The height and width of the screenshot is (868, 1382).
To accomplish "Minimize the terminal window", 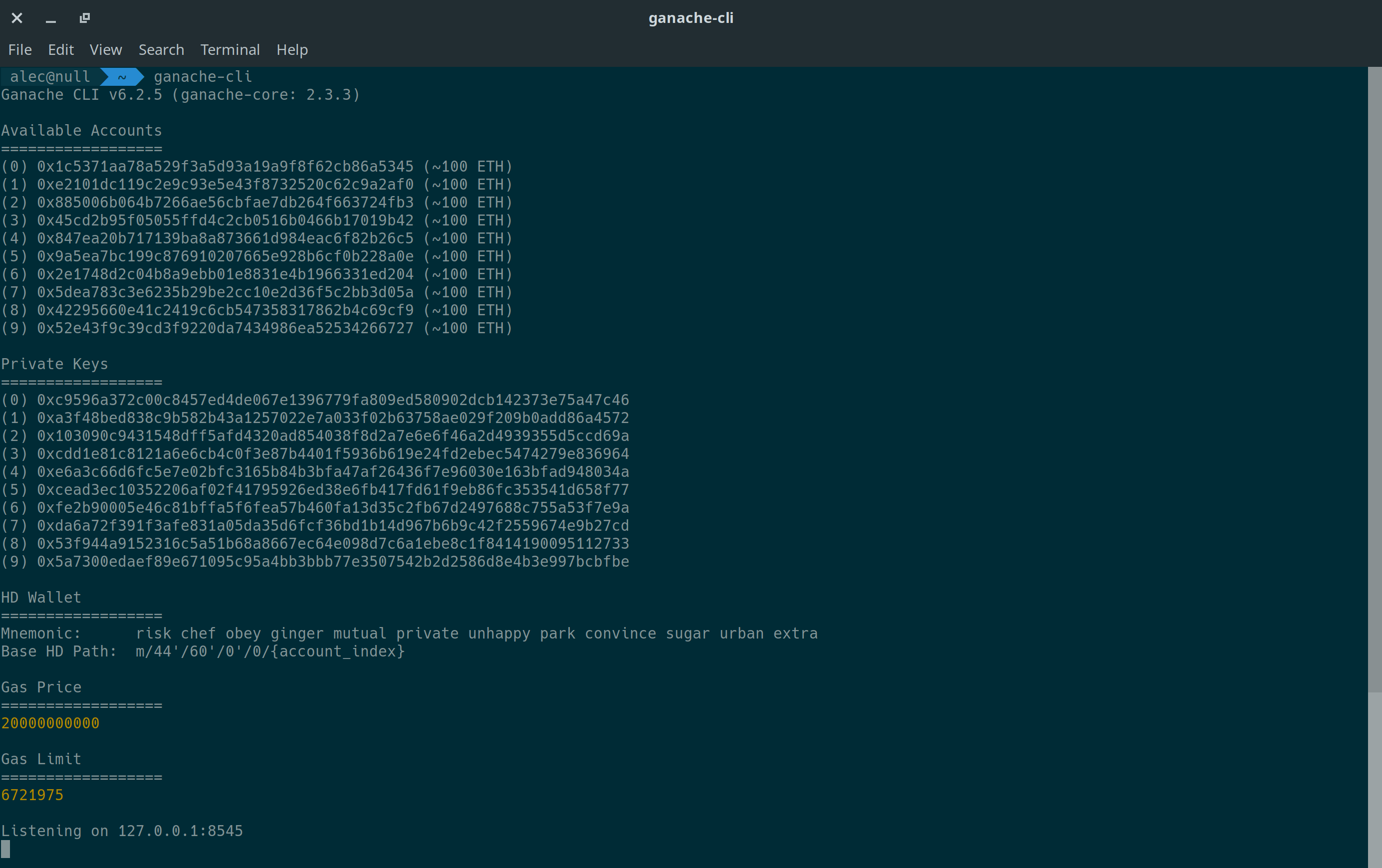I will click(50, 18).
